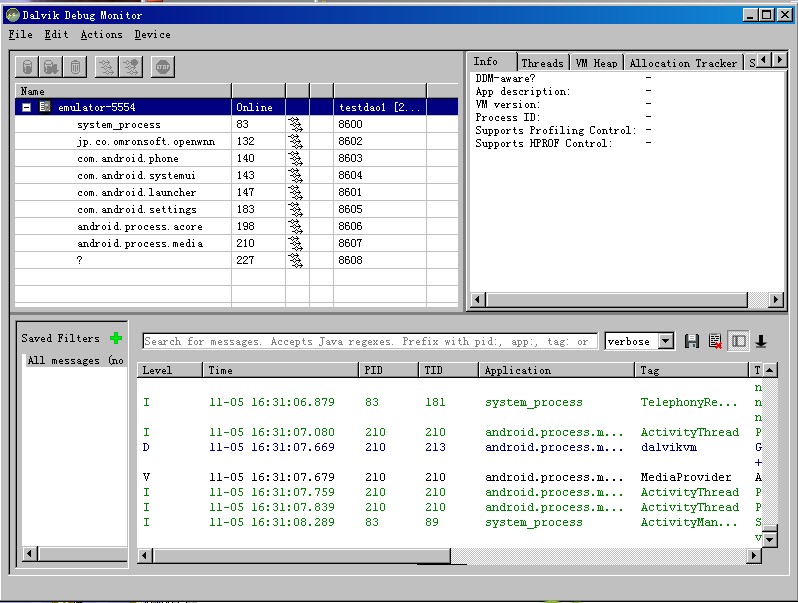Click debug icon for com.android.launcher row
Screen dimensions: 798x603
point(295,192)
